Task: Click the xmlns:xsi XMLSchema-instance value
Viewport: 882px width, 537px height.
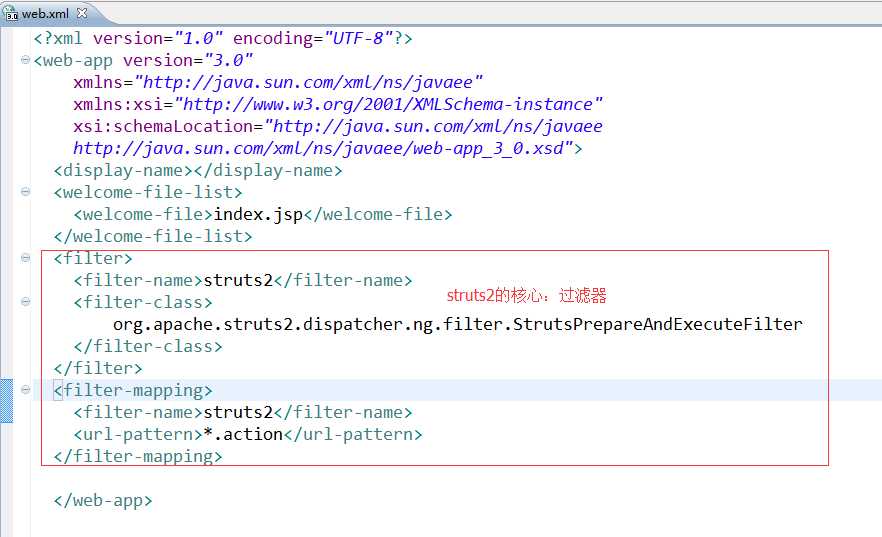Action: click(388, 104)
